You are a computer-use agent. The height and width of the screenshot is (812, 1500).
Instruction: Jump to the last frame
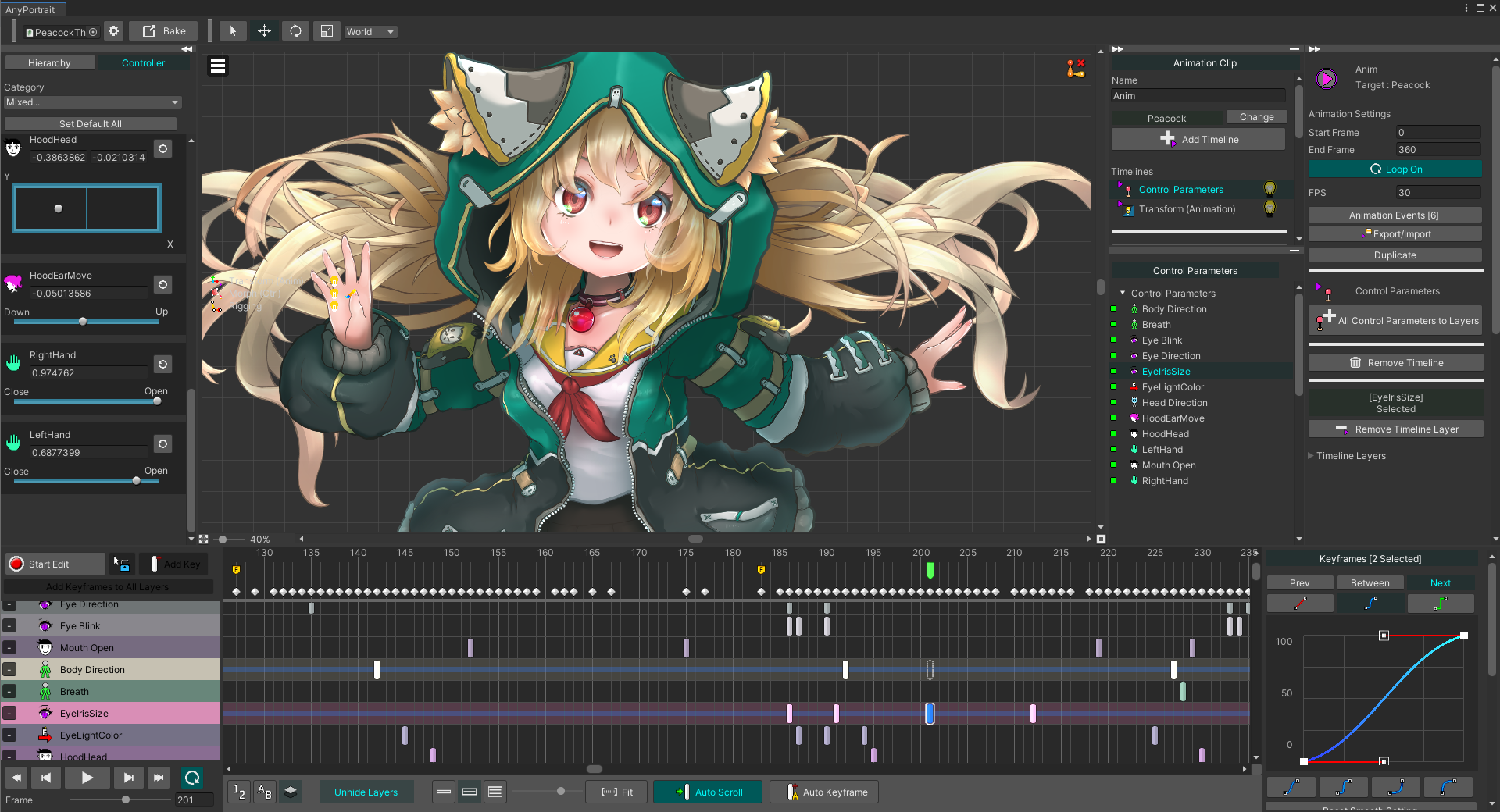(x=159, y=778)
